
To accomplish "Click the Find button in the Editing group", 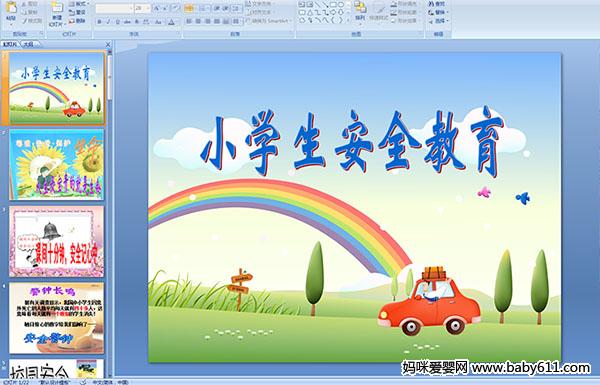I will [437, 4].
